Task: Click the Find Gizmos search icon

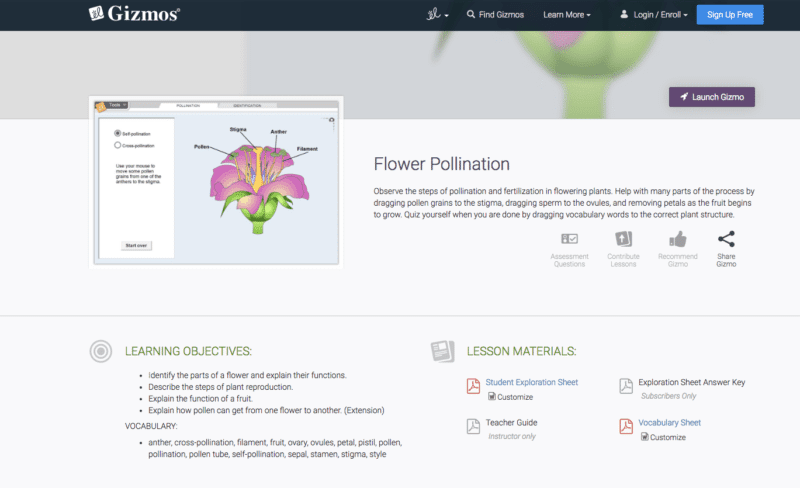Action: tap(470, 14)
